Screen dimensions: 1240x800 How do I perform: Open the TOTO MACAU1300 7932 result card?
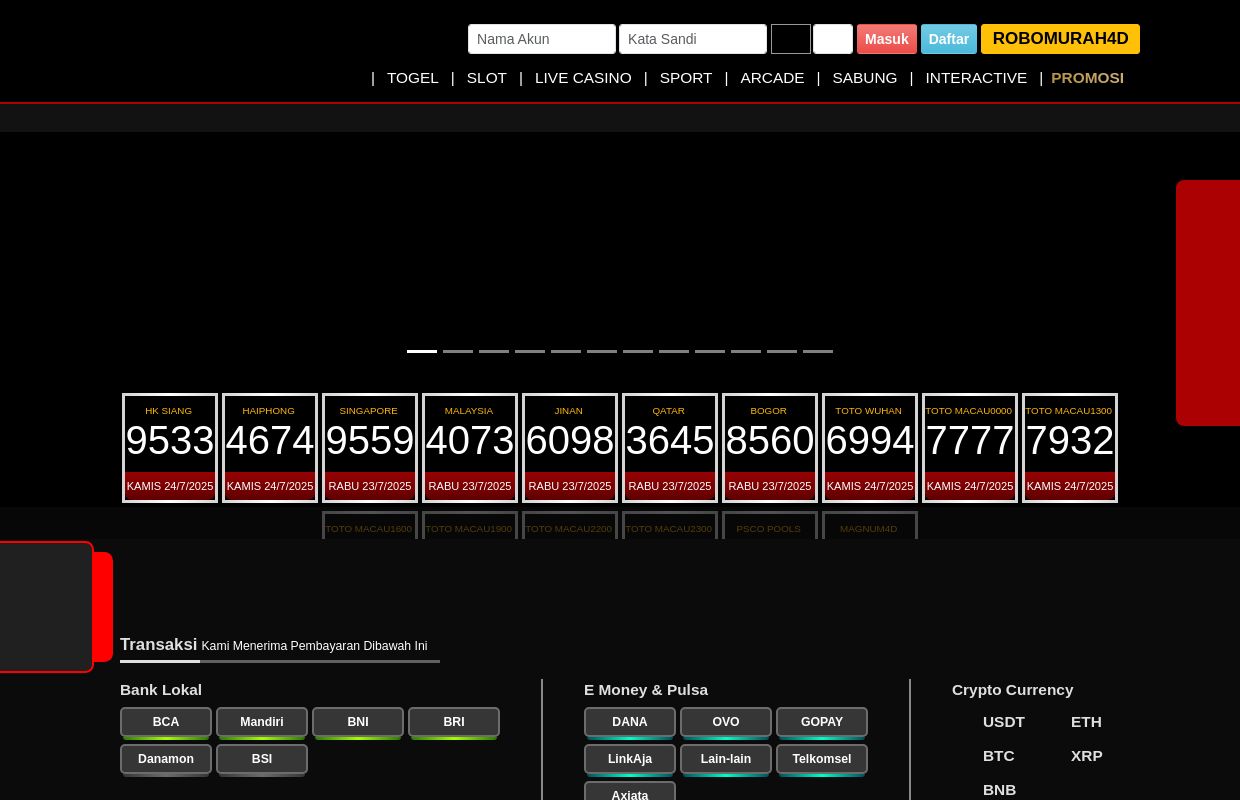coord(1070,448)
